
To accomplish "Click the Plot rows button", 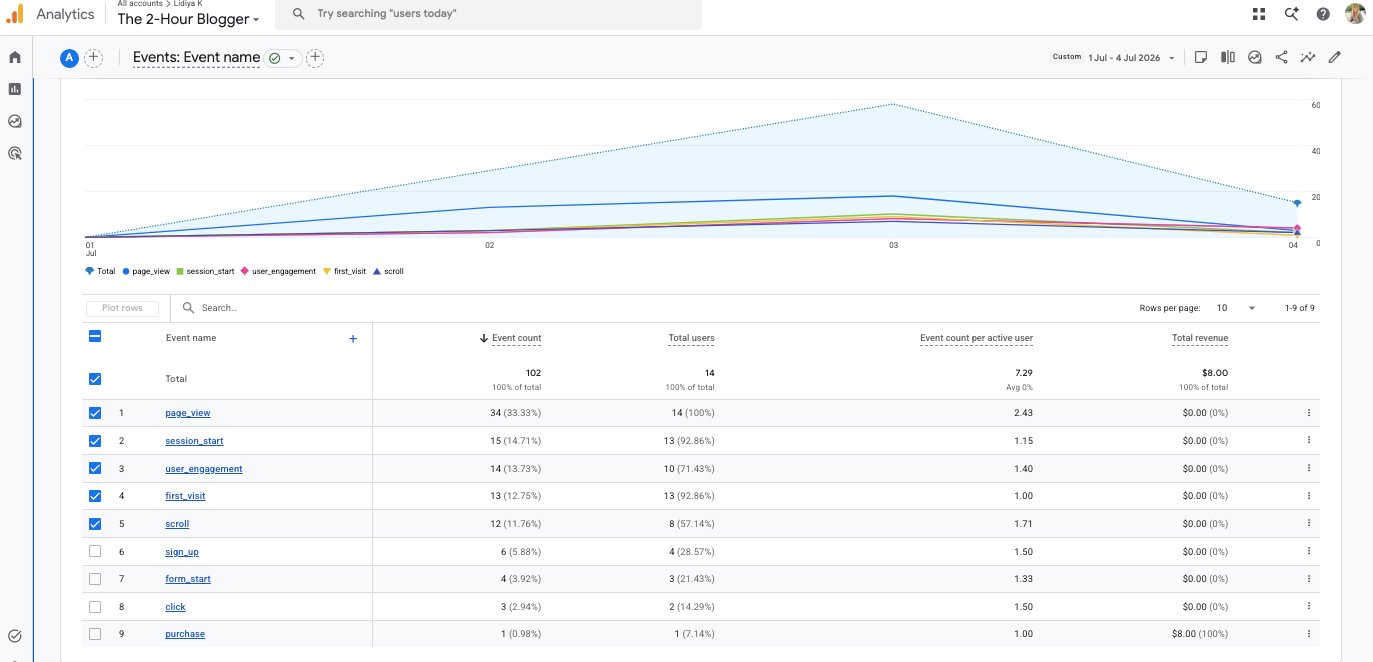I will [x=122, y=308].
